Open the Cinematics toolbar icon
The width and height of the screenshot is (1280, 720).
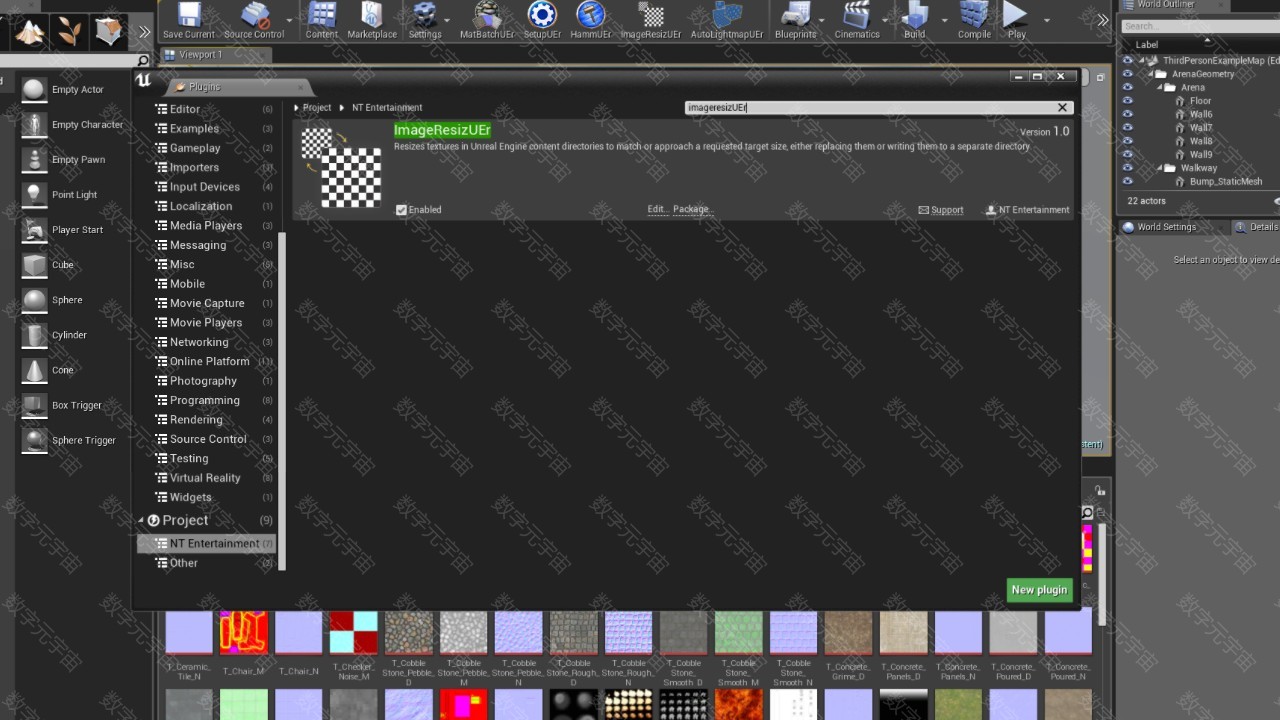click(x=856, y=16)
